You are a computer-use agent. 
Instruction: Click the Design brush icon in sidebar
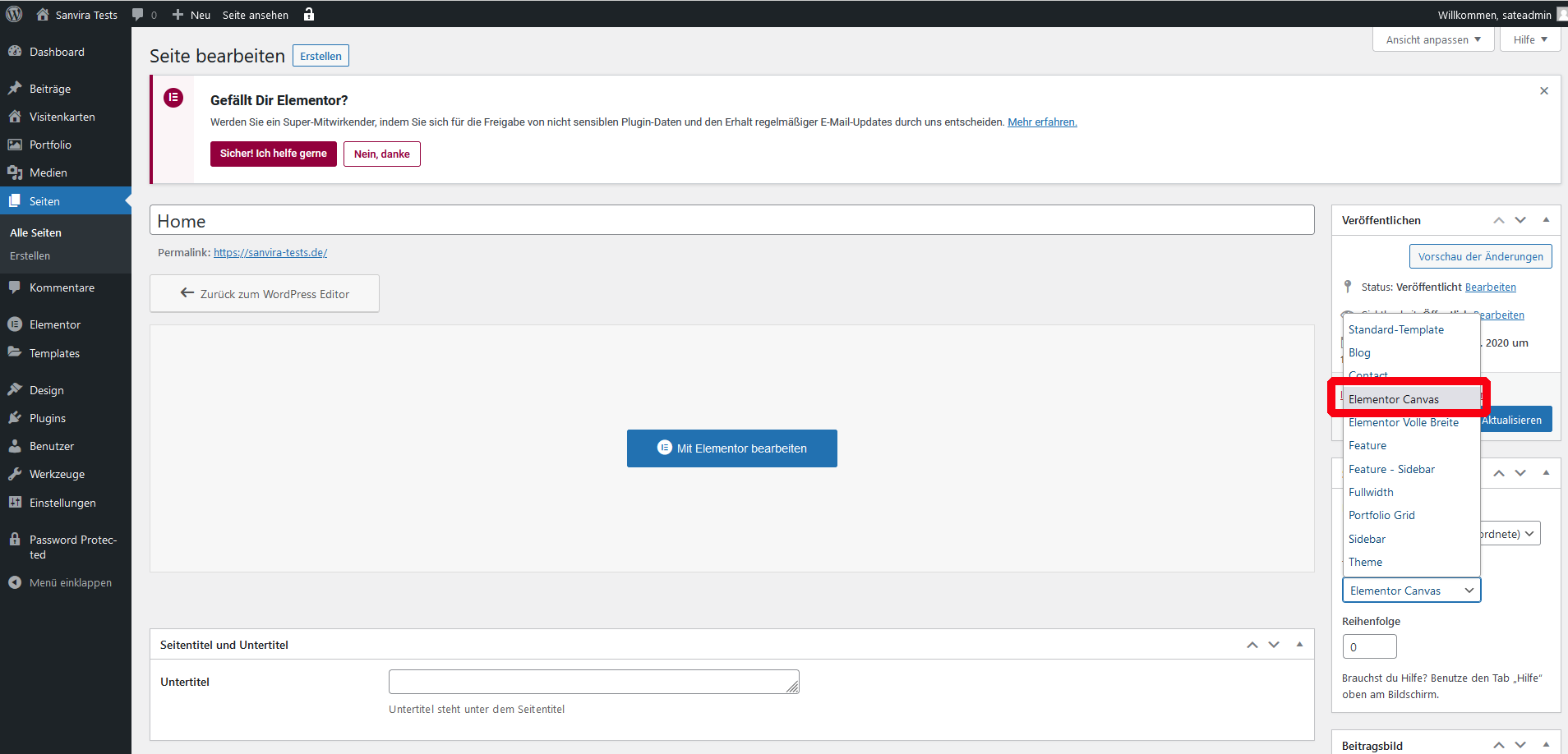coord(15,389)
